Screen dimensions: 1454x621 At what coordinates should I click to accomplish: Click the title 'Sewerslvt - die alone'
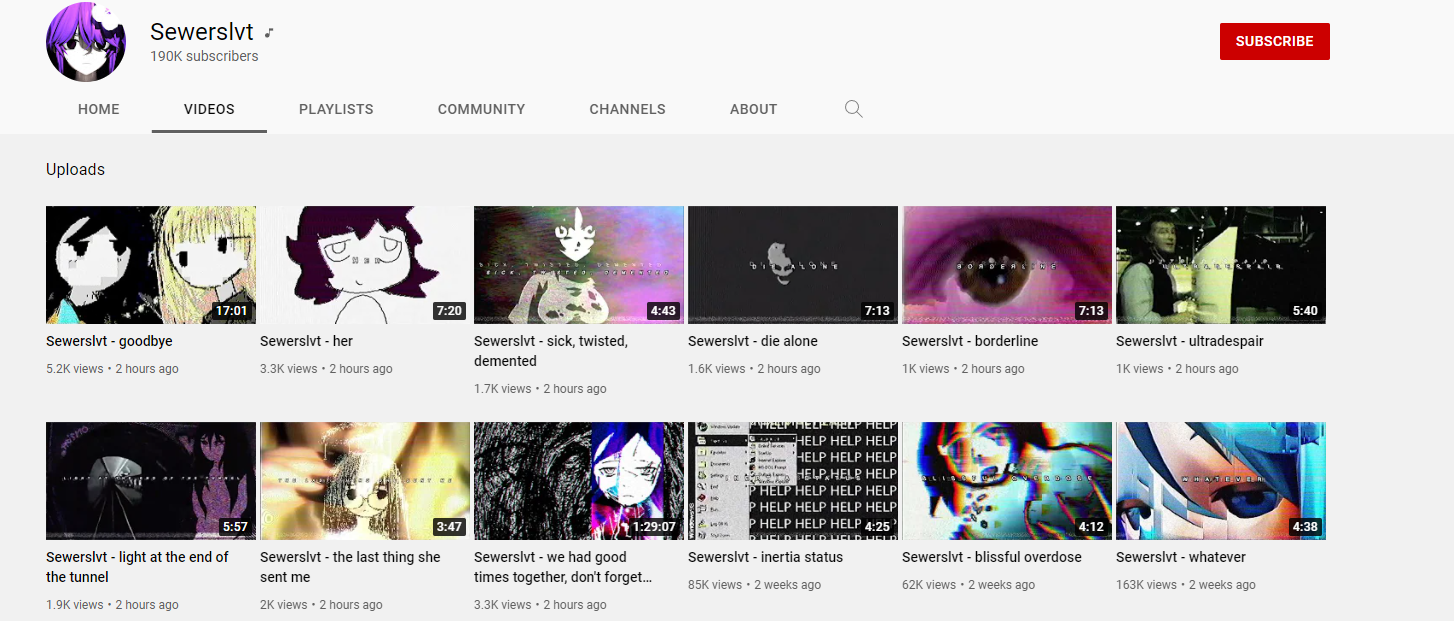(x=753, y=341)
